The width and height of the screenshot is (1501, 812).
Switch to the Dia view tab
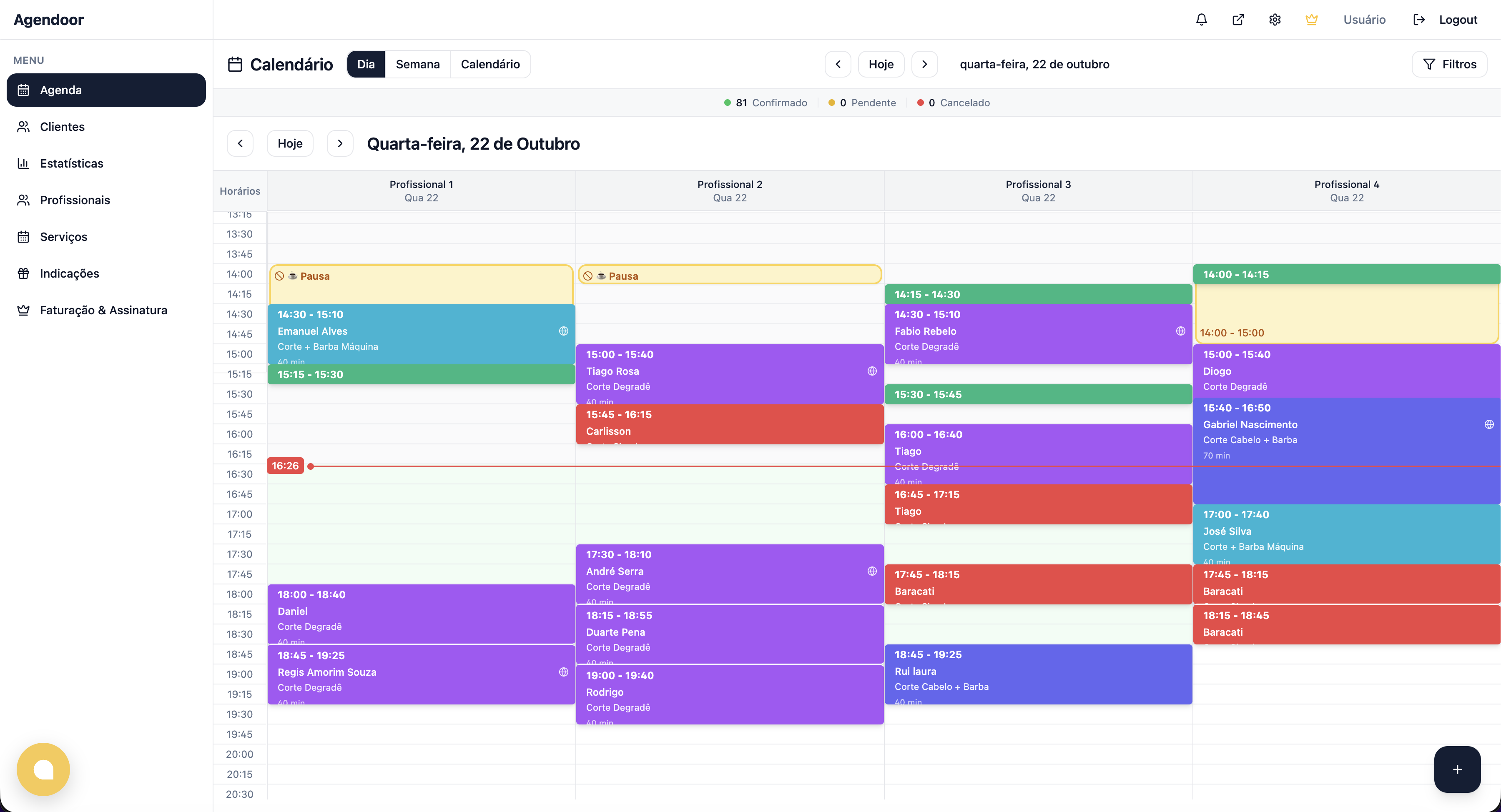pyautogui.click(x=366, y=64)
